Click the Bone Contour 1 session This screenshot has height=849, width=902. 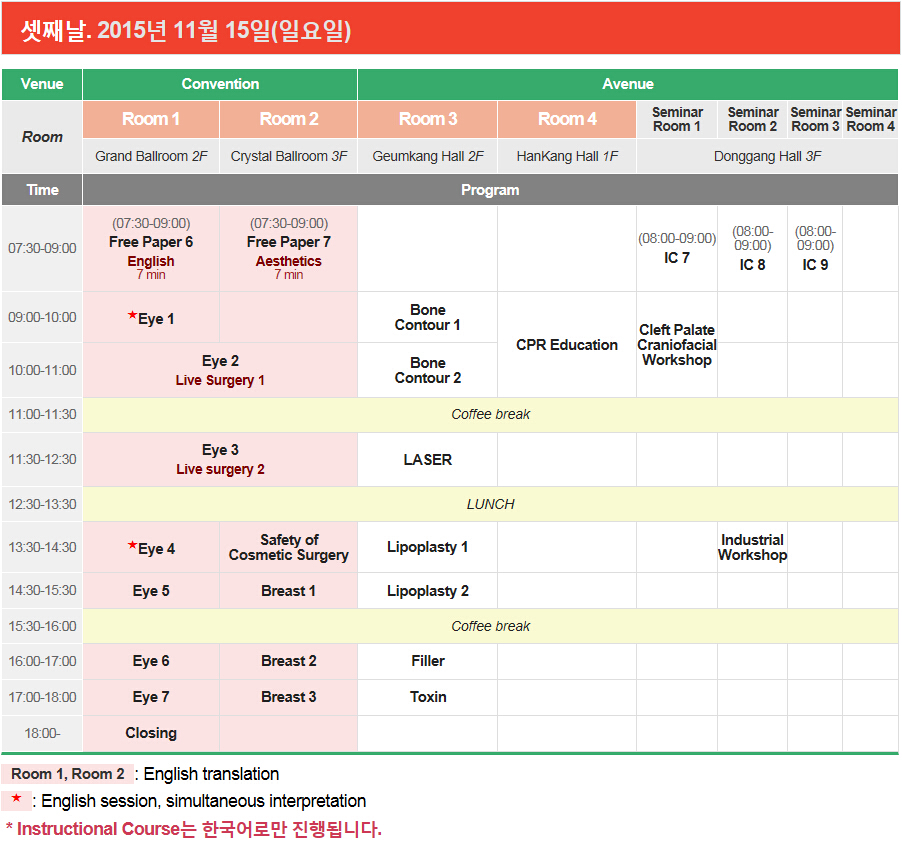click(x=427, y=318)
